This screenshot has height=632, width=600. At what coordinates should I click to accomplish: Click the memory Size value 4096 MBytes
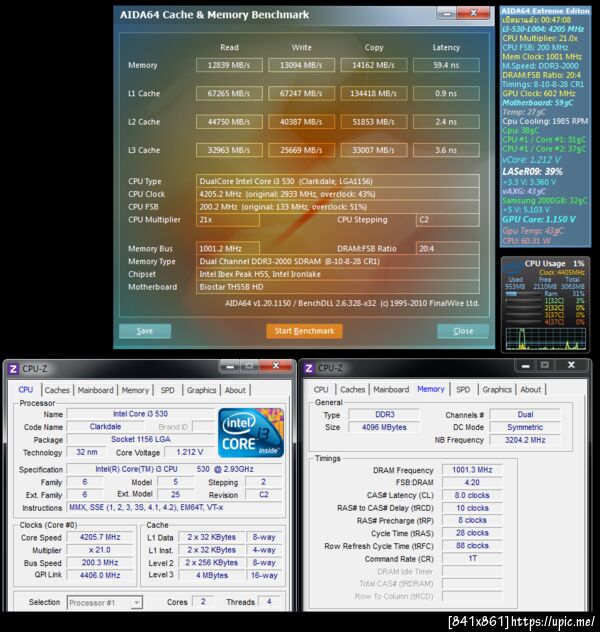coord(384,427)
